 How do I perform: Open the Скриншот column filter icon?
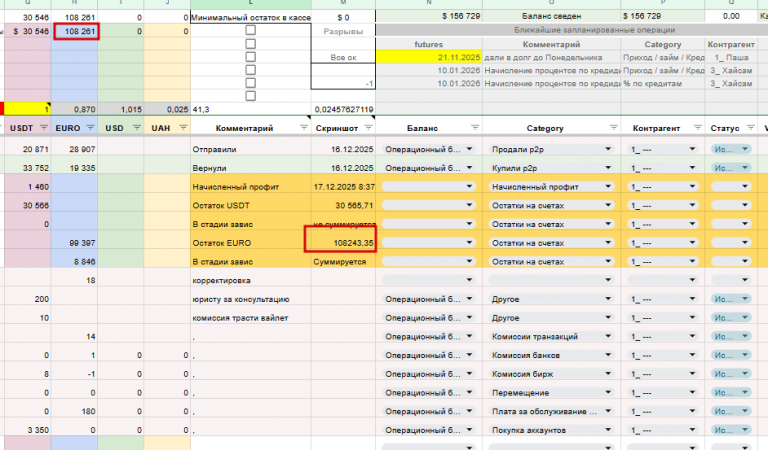368,128
